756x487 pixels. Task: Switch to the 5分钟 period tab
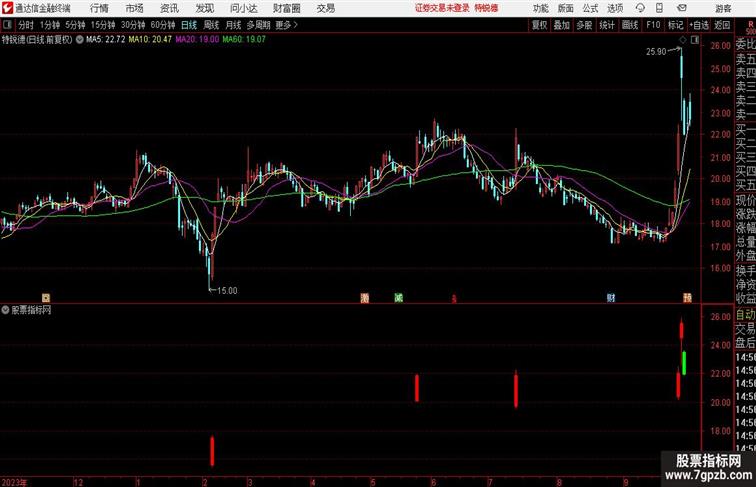[75, 25]
